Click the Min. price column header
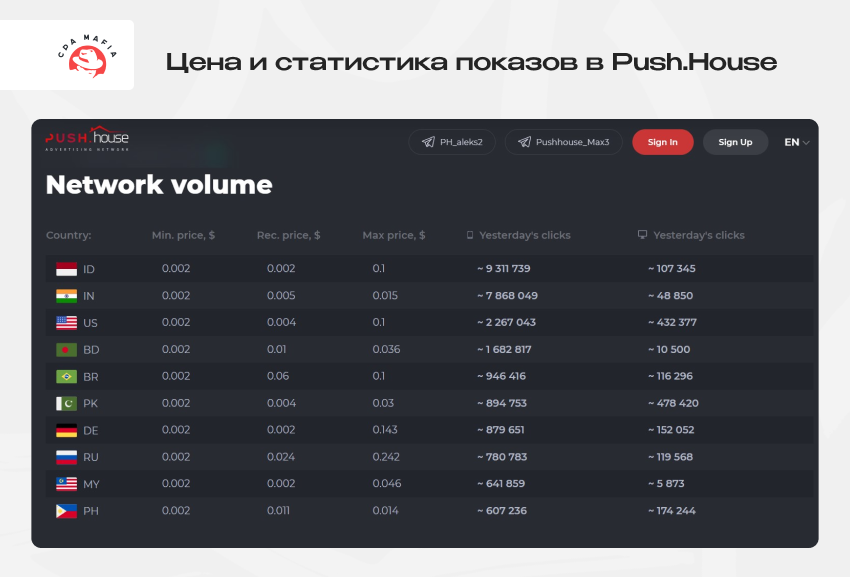850x577 pixels. 183,235
